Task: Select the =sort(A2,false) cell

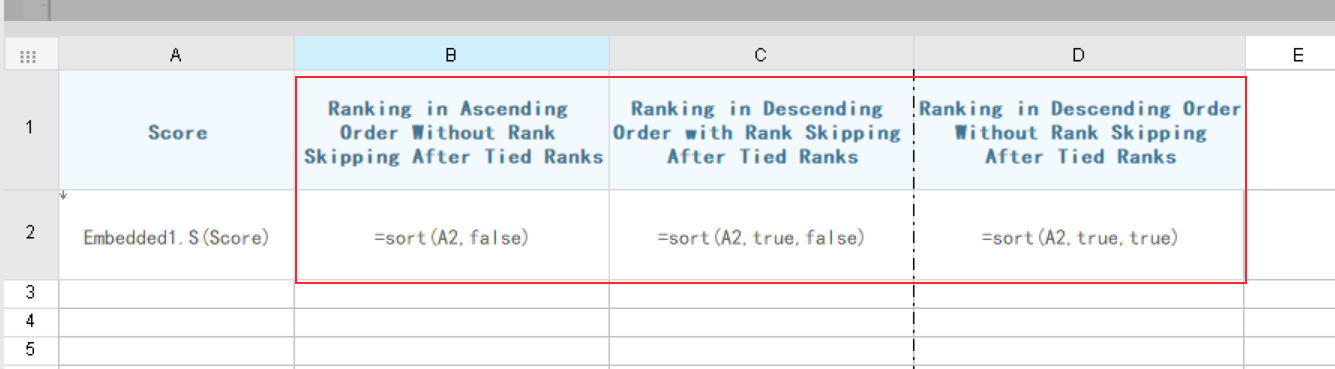Action: click(x=452, y=235)
